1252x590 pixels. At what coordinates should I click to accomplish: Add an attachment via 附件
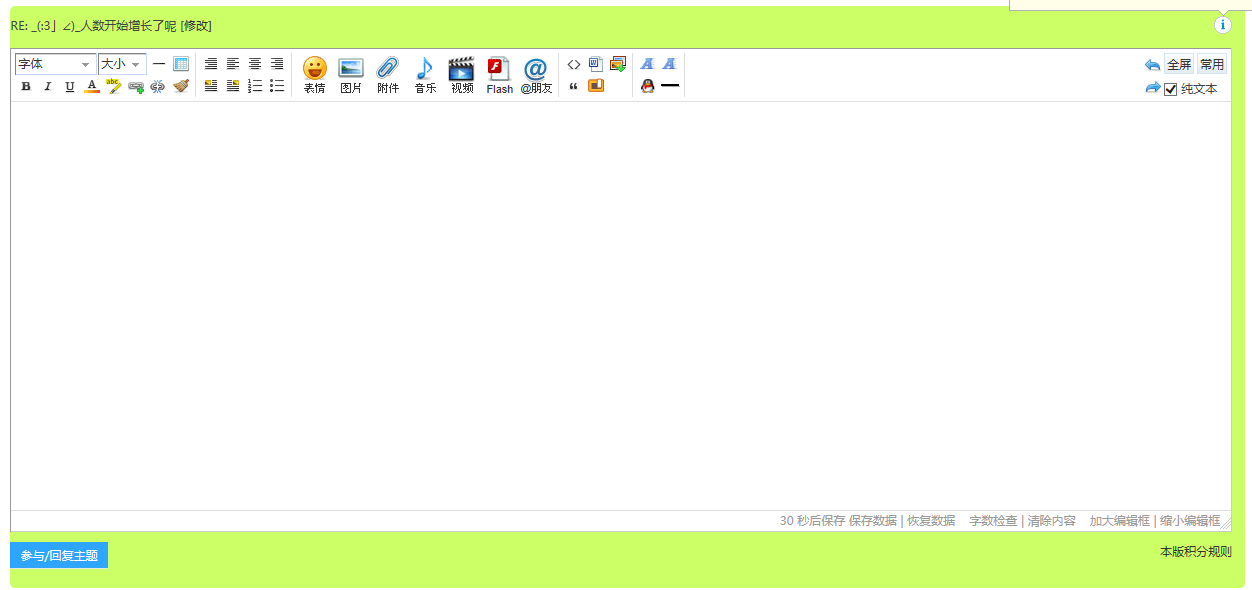pos(388,75)
